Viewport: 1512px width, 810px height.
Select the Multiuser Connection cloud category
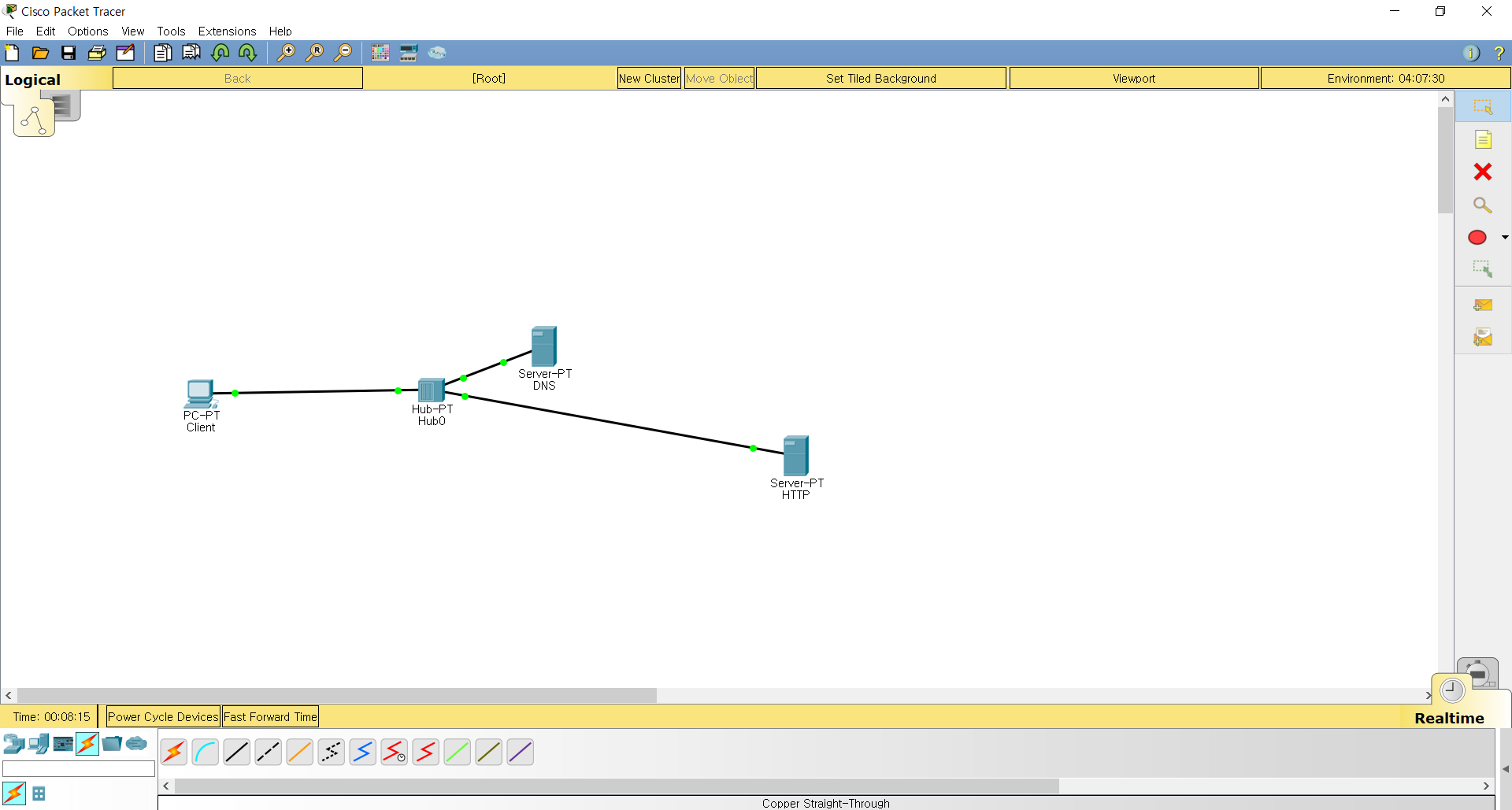[x=136, y=743]
